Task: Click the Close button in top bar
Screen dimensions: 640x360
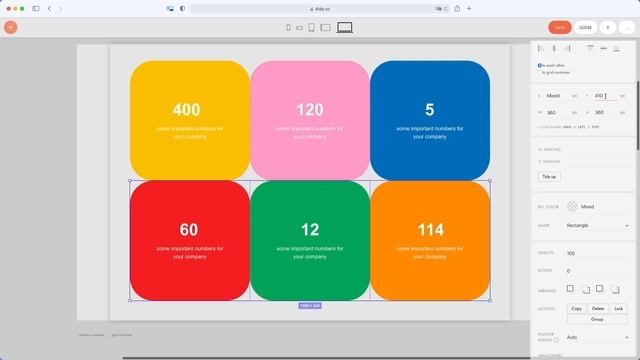Action: click(585, 27)
